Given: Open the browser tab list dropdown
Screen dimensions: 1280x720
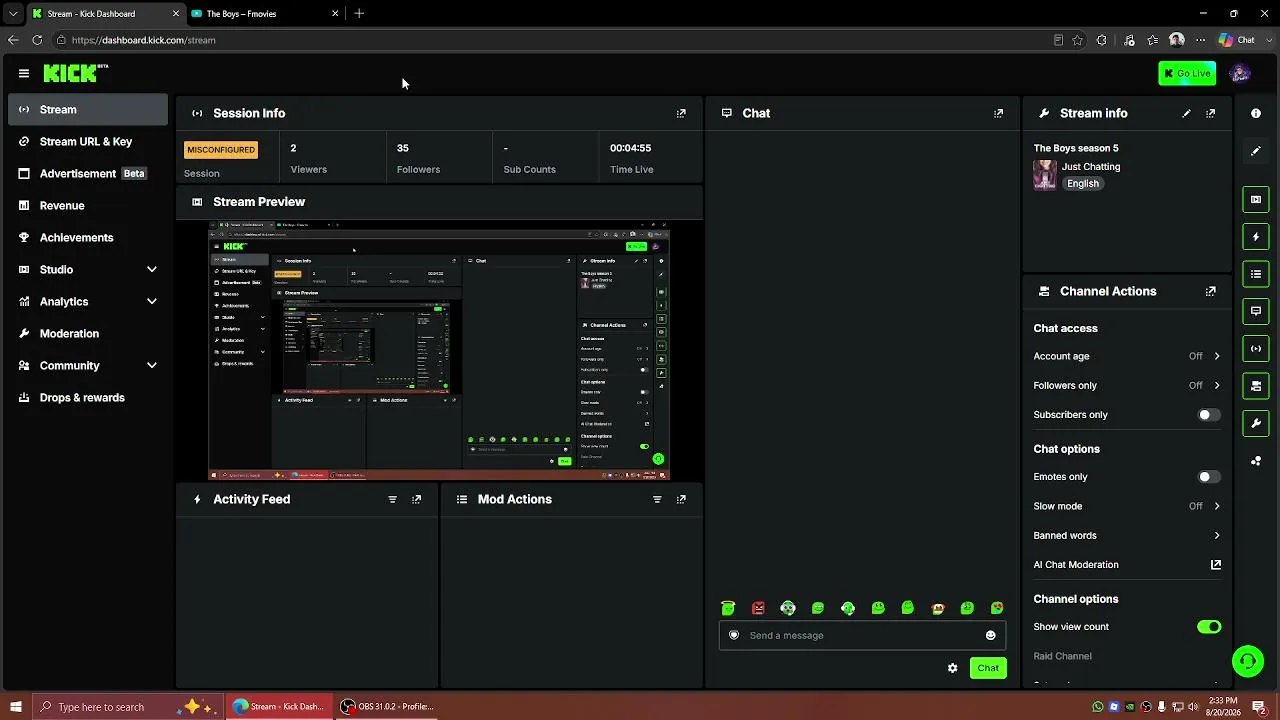Looking at the screenshot, I should click(x=13, y=14).
